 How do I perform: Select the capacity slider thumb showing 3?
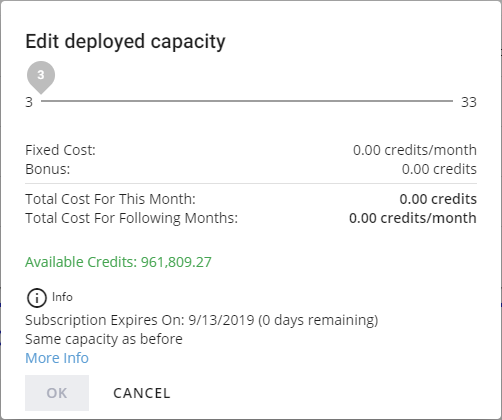pos(41,77)
